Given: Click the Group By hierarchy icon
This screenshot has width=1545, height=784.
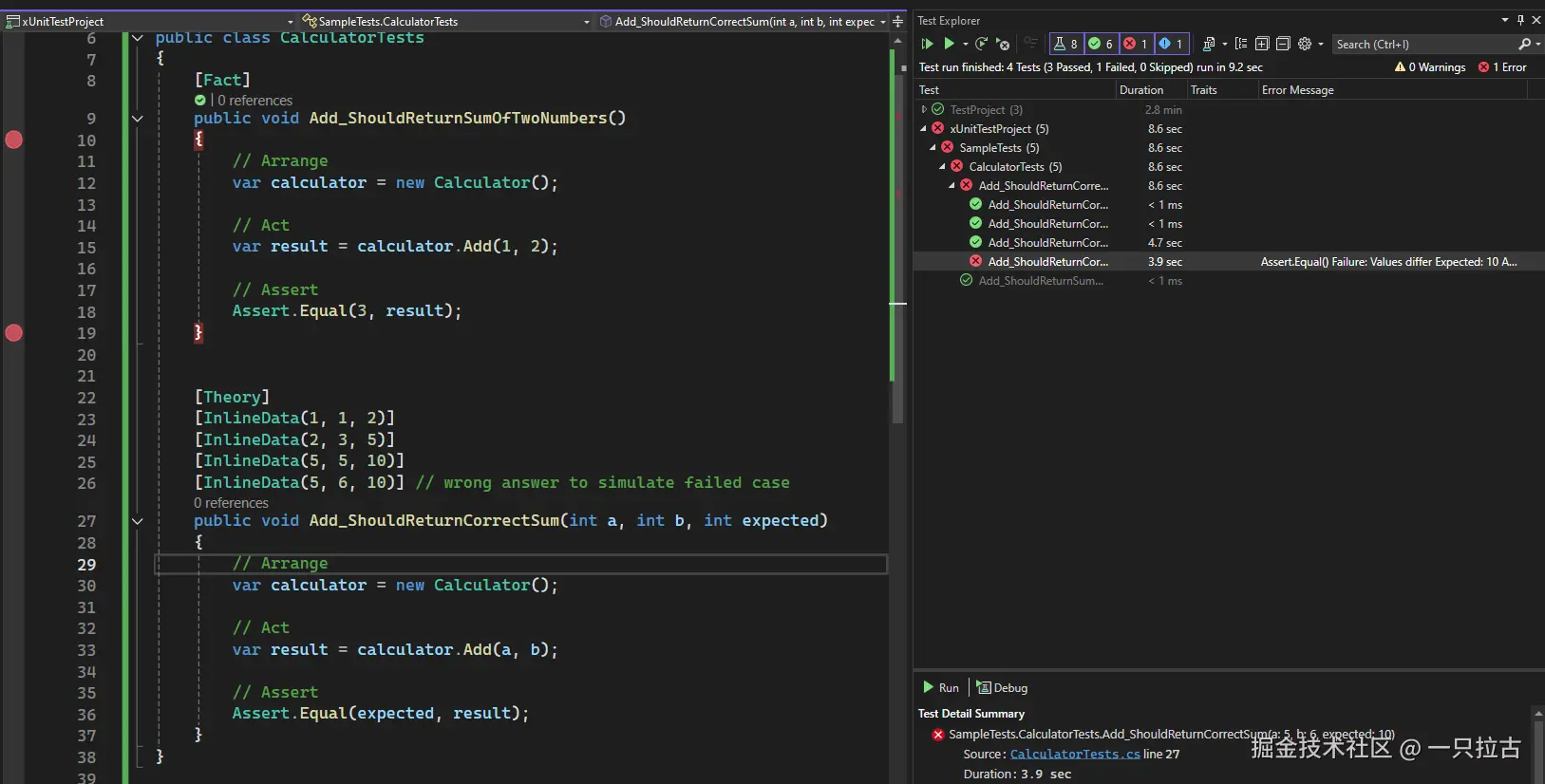Looking at the screenshot, I should coord(1241,44).
